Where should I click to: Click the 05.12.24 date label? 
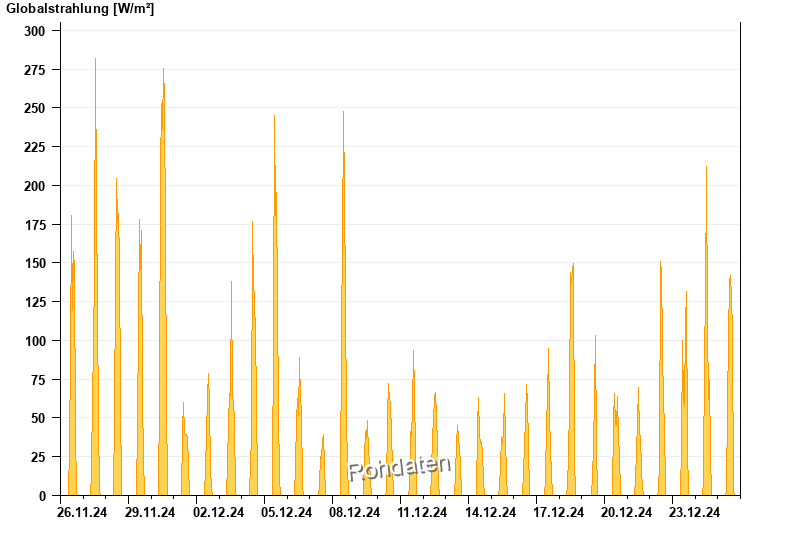[x=286, y=512]
